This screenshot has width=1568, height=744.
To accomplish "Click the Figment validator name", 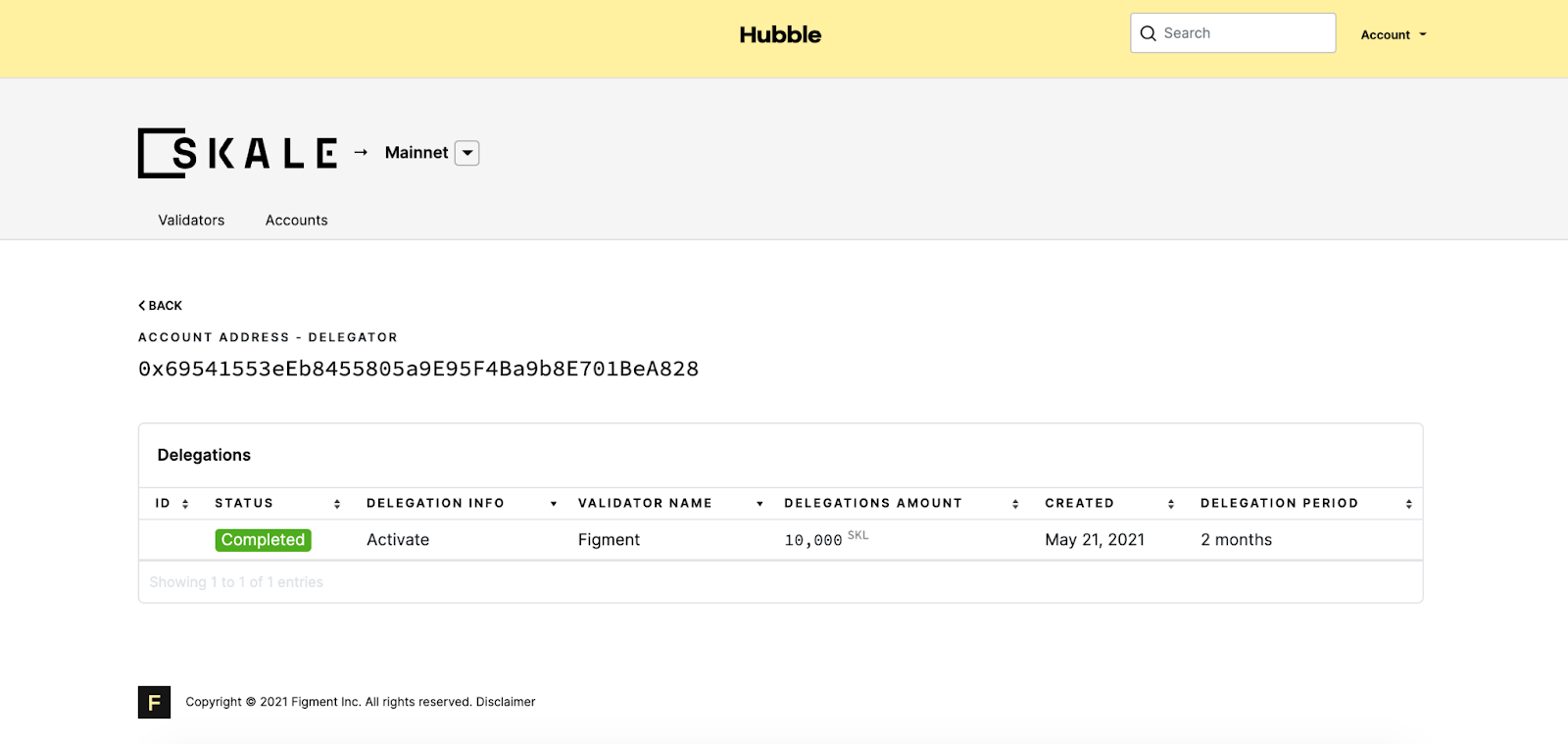I will point(609,540).
